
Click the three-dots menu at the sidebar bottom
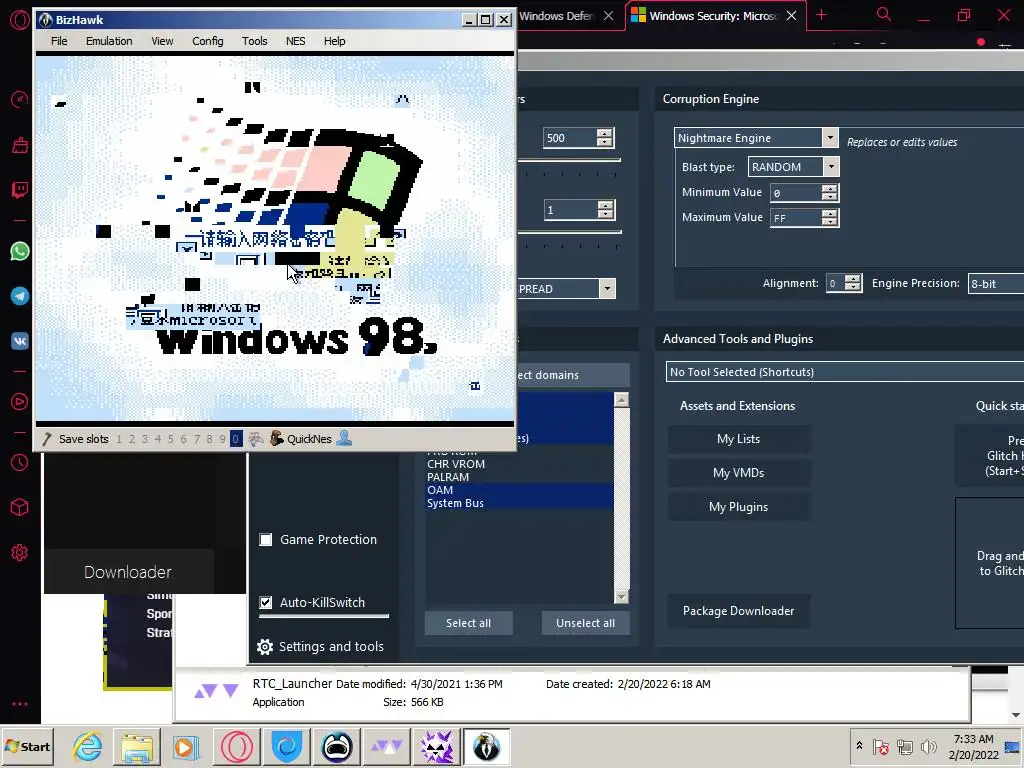click(20, 704)
